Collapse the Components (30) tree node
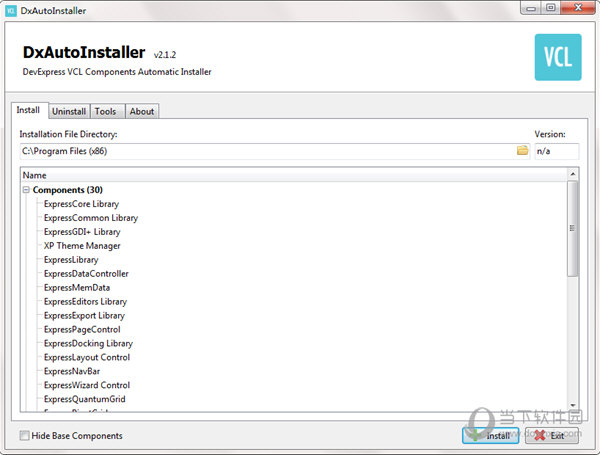This screenshot has width=600, height=455. [x=26, y=190]
